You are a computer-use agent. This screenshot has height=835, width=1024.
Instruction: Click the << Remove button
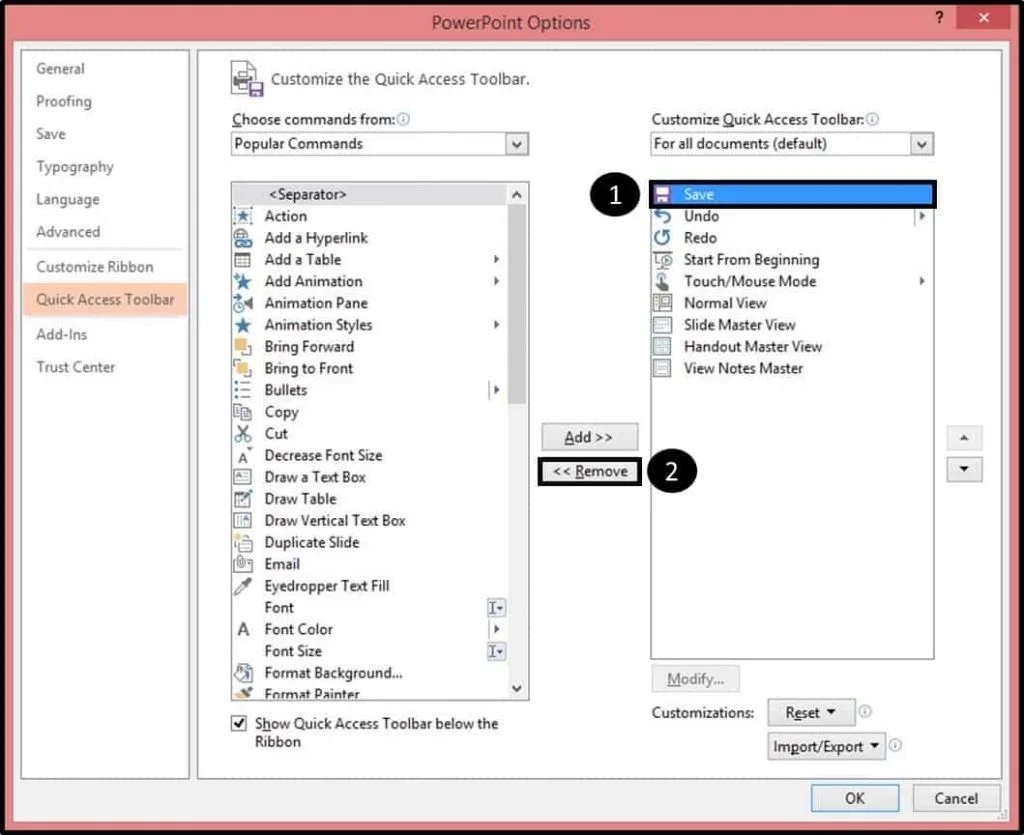click(590, 471)
